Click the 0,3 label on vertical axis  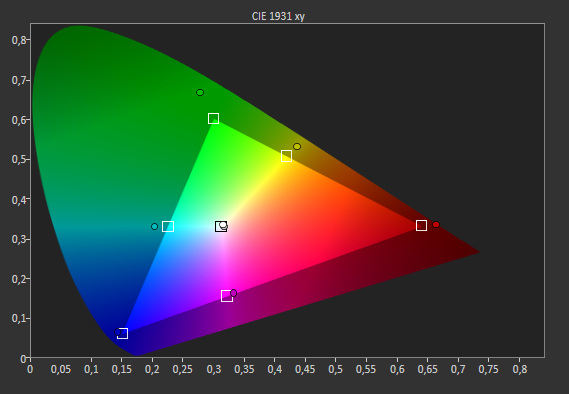coord(19,239)
